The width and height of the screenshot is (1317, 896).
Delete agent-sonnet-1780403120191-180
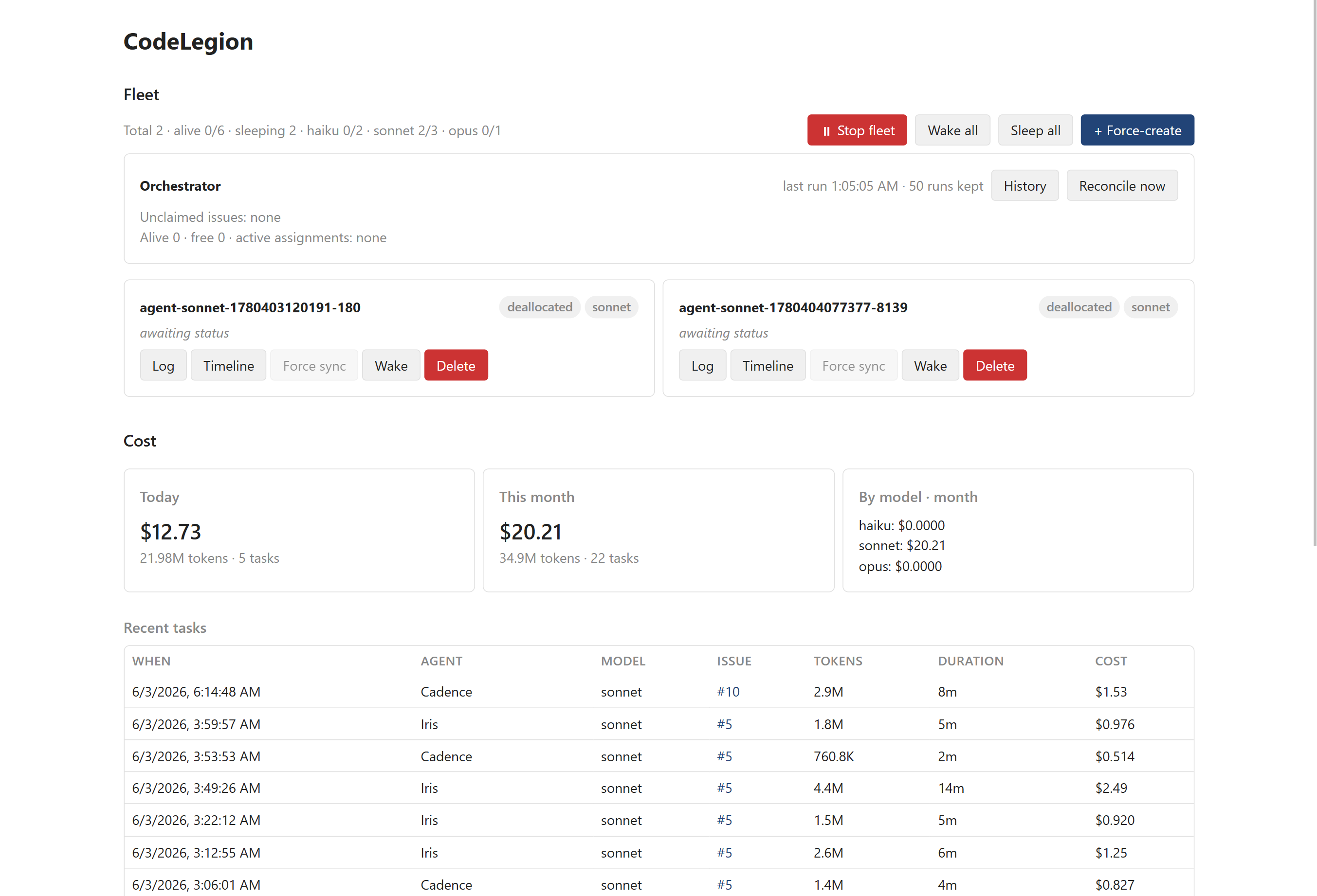coord(456,365)
